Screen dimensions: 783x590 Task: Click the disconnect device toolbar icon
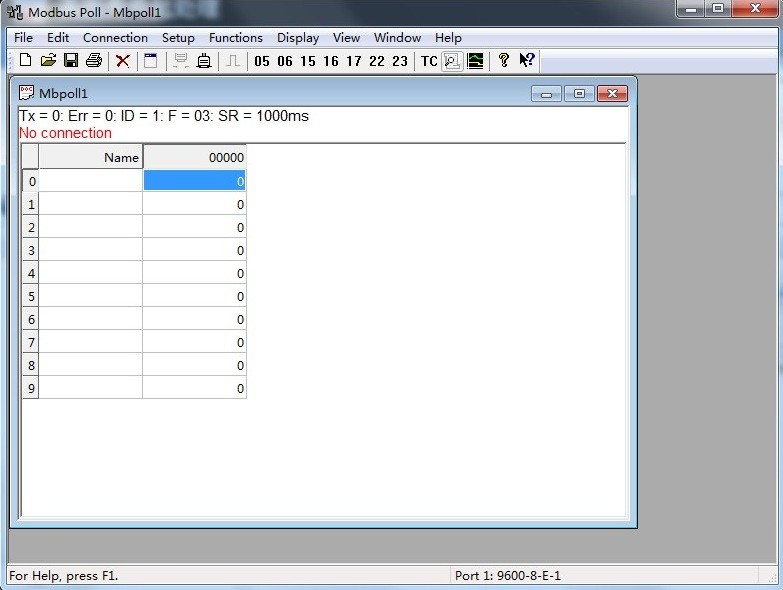[204, 61]
